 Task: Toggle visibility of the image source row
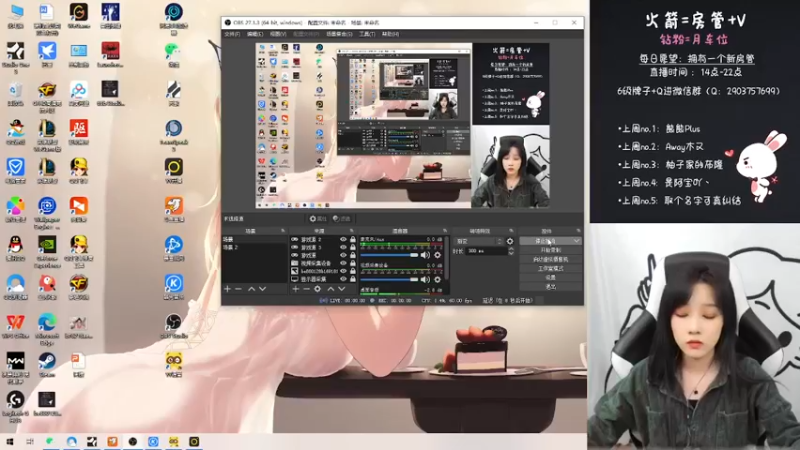pos(343,271)
